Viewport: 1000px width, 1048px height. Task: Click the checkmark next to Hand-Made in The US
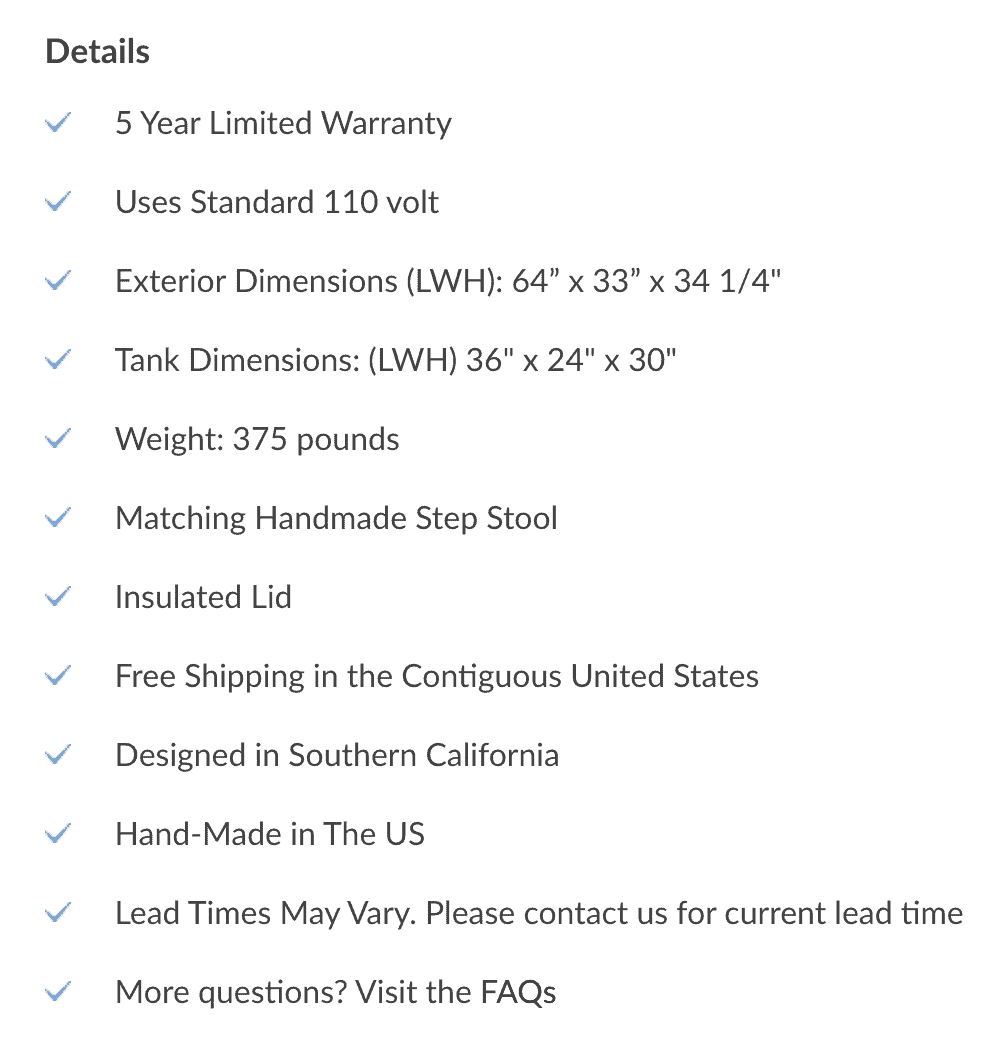point(58,833)
